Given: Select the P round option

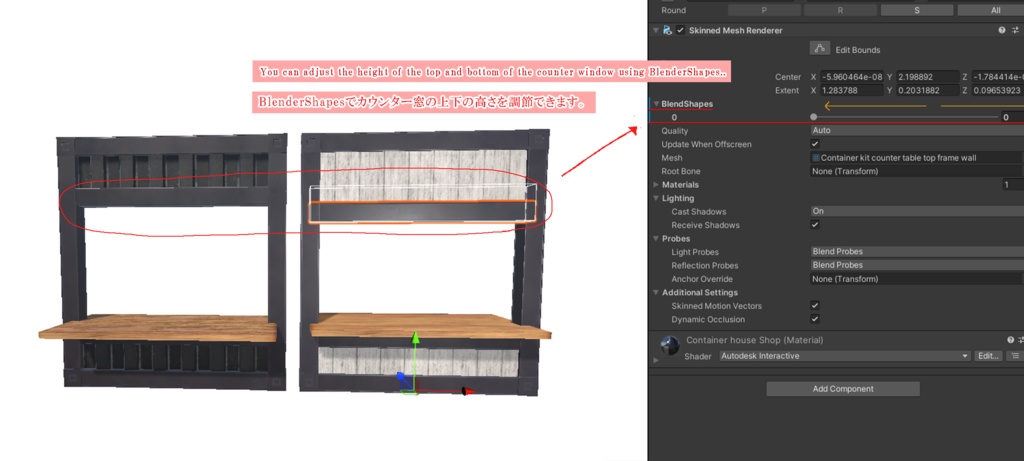Looking at the screenshot, I should tap(765, 10).
